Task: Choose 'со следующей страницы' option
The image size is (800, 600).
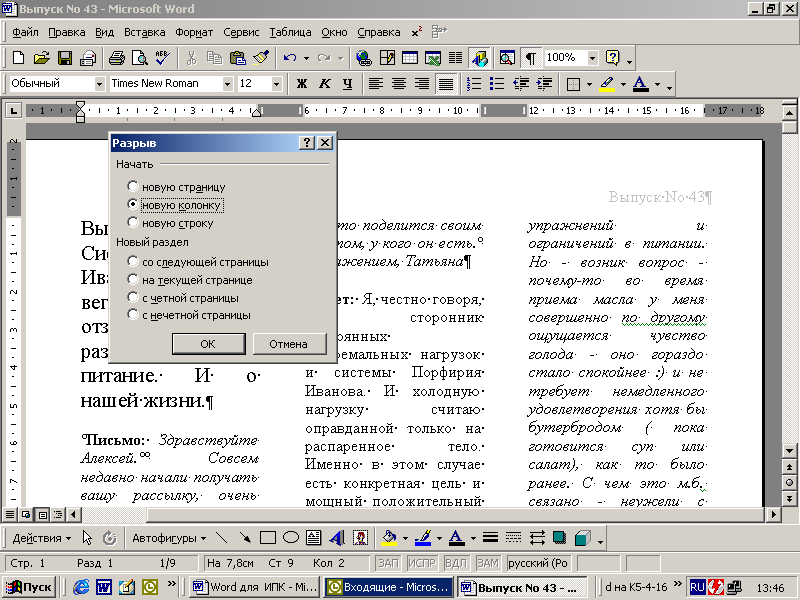Action: pos(133,261)
